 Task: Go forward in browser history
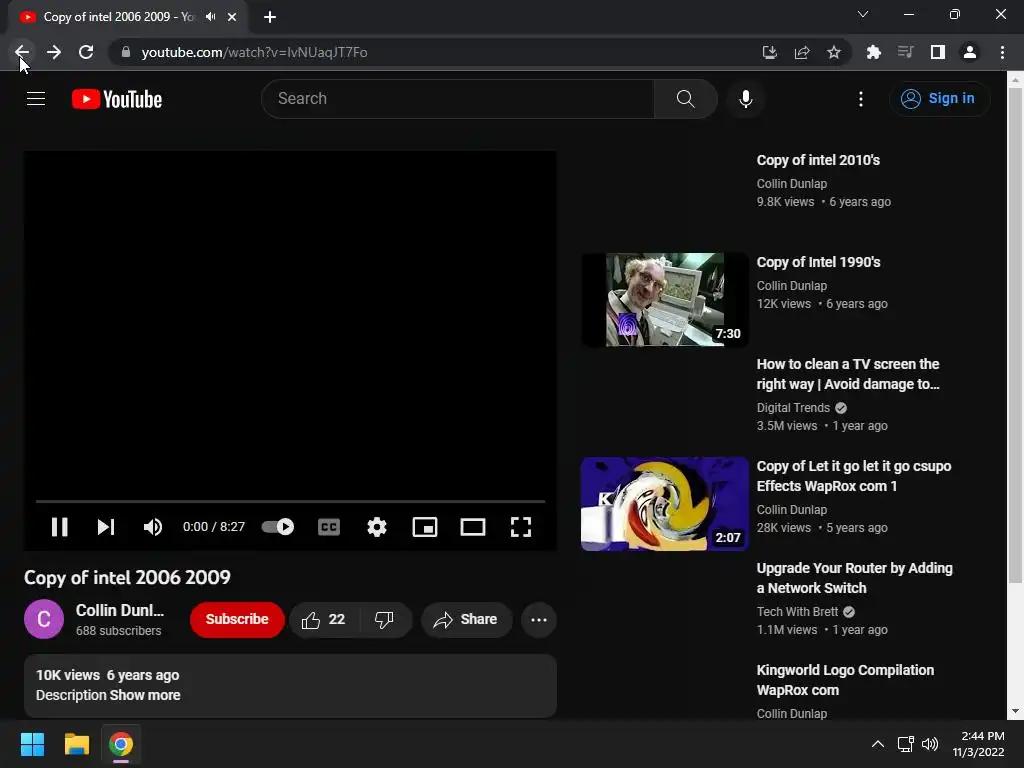54,52
